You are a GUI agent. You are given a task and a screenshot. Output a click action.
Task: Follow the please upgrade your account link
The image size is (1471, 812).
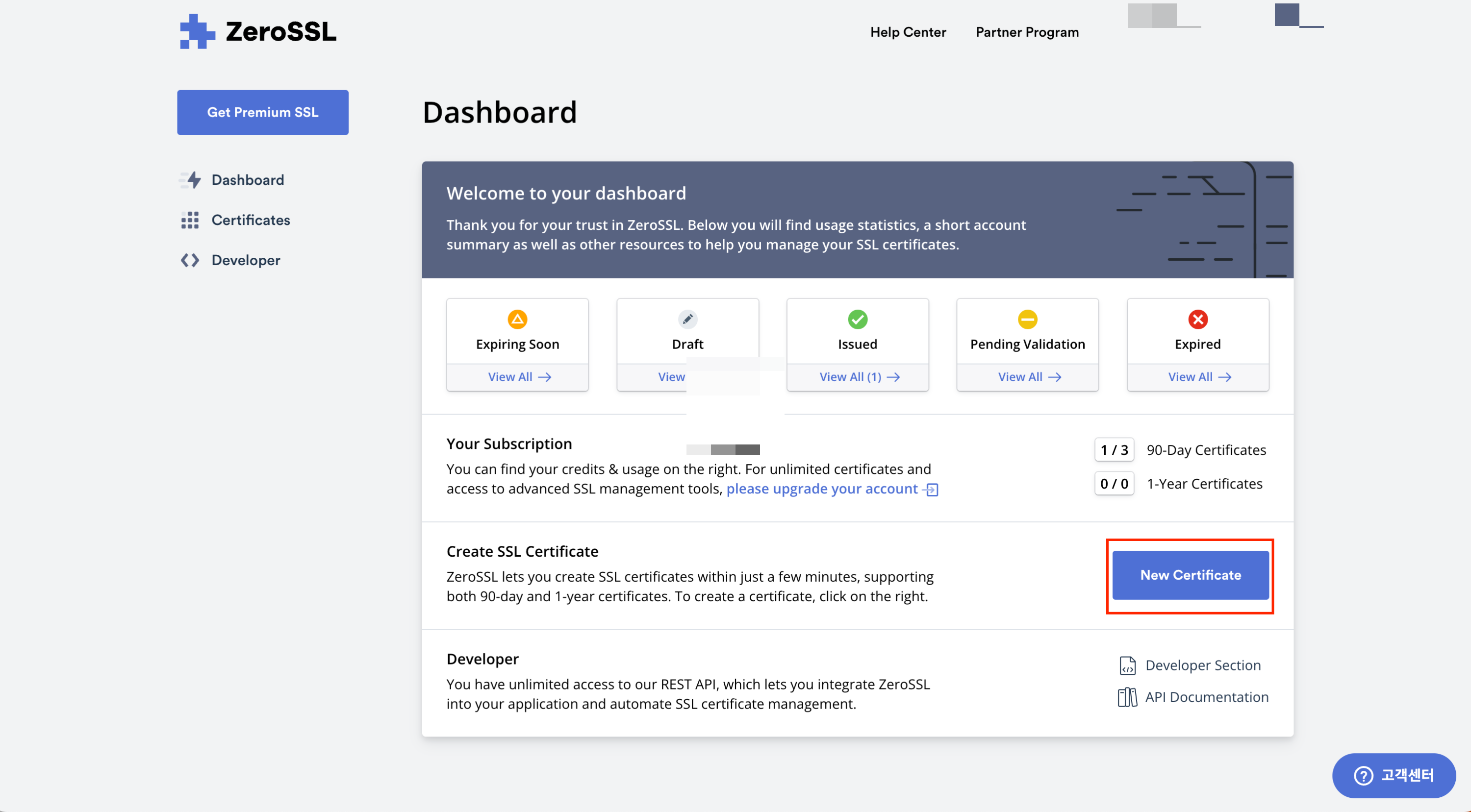(822, 489)
